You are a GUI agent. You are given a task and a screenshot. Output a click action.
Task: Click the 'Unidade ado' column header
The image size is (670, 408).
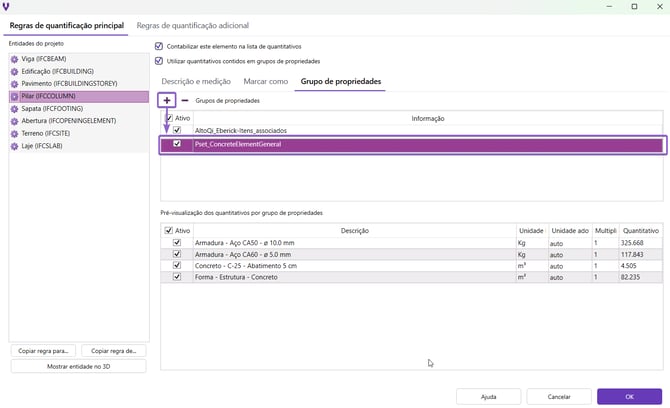pos(570,231)
